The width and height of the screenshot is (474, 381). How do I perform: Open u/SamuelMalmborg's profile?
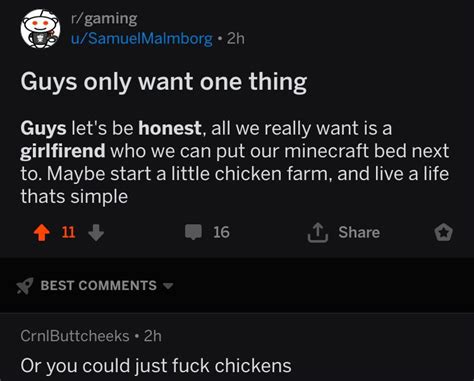click(x=141, y=39)
